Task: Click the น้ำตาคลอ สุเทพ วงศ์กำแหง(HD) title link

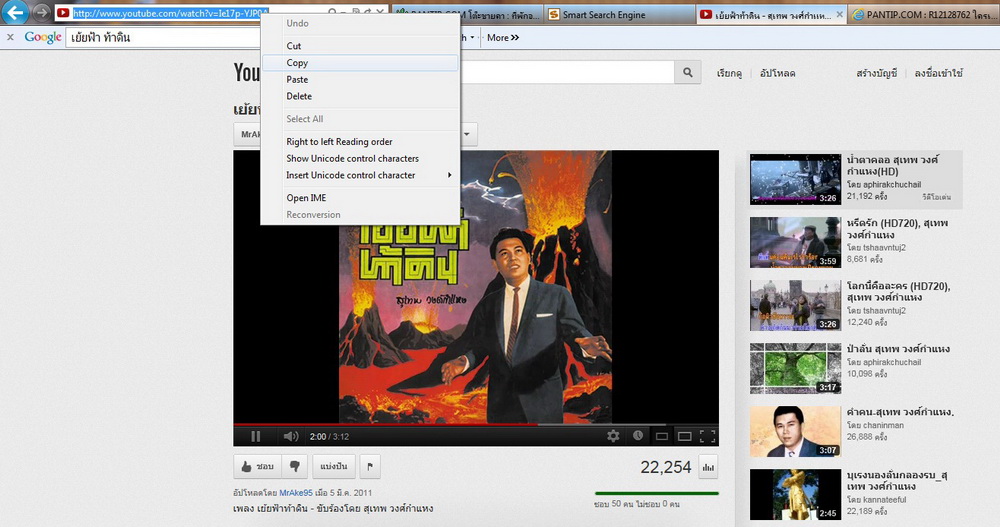Action: click(x=892, y=165)
